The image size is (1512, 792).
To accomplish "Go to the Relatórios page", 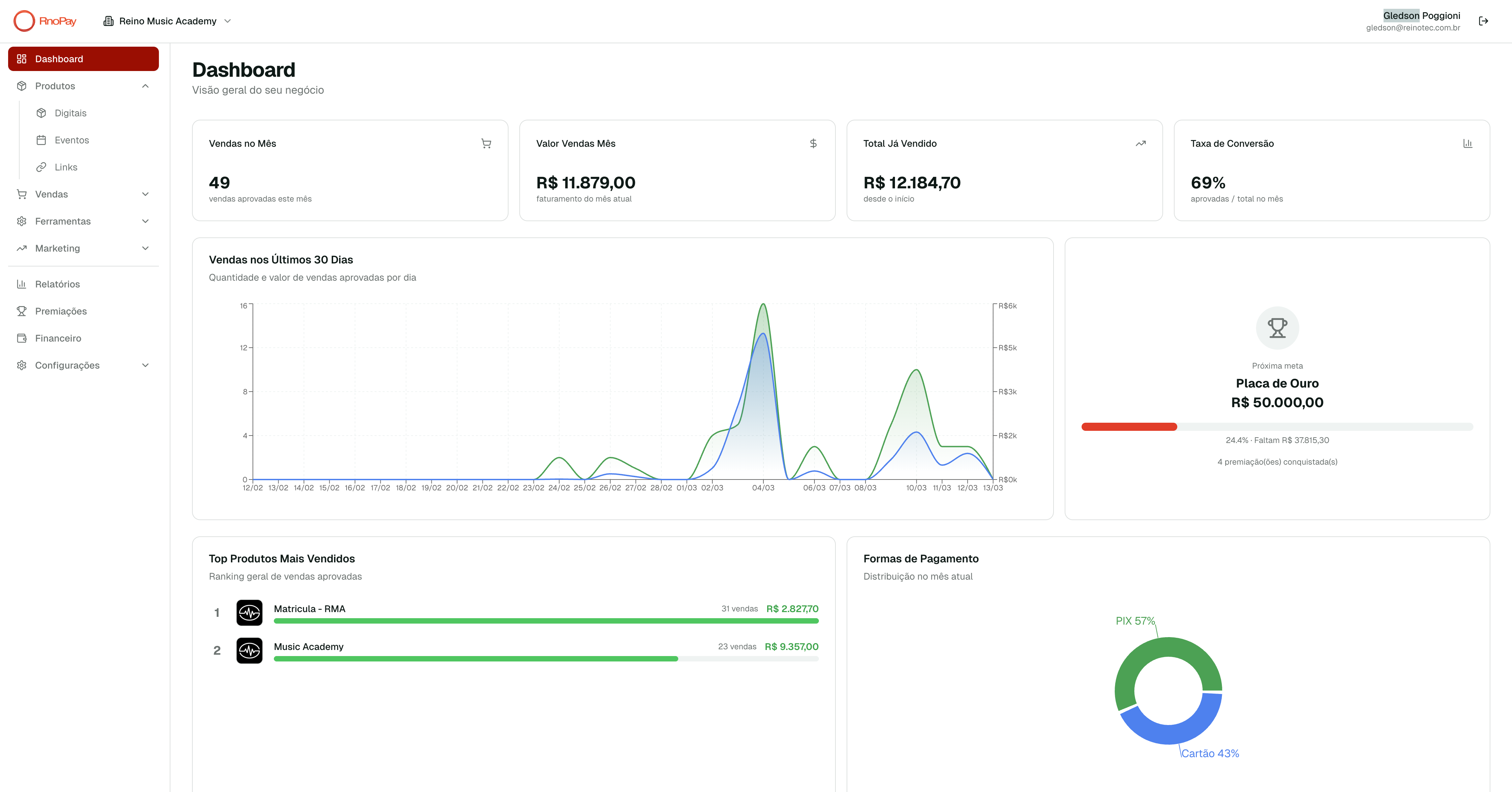I will click(57, 284).
